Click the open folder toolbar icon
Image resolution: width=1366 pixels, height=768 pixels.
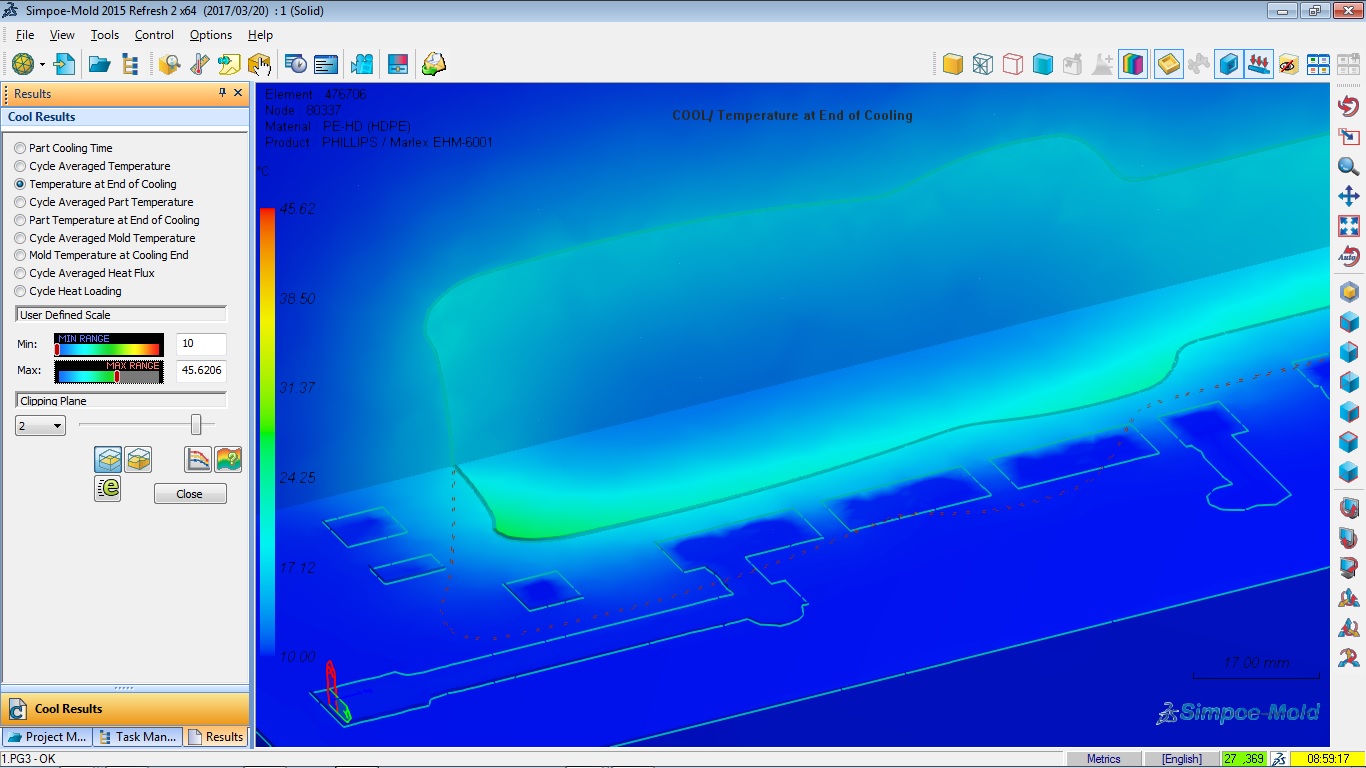(x=99, y=64)
